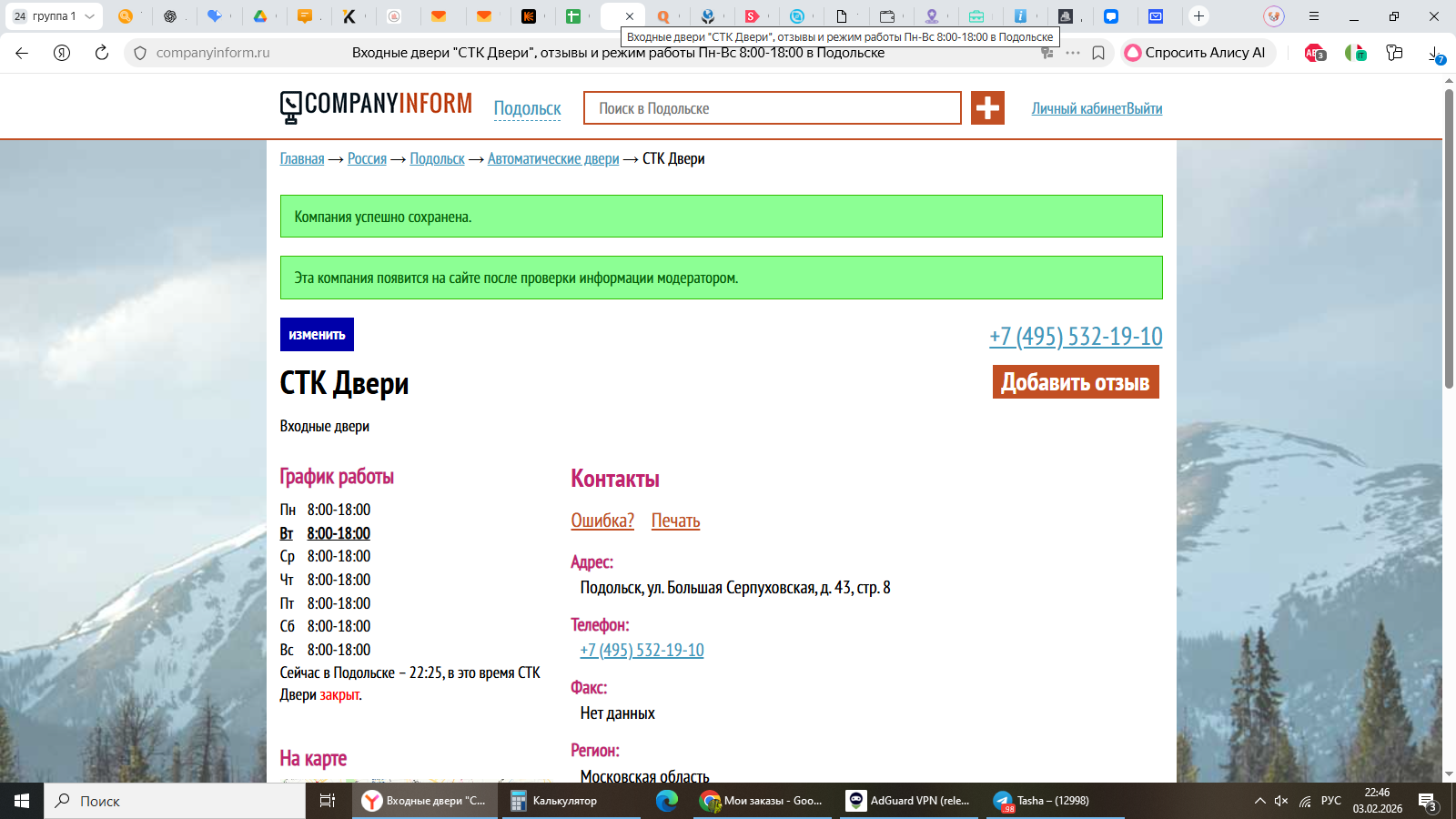Change city via the Подольск selector

click(527, 109)
